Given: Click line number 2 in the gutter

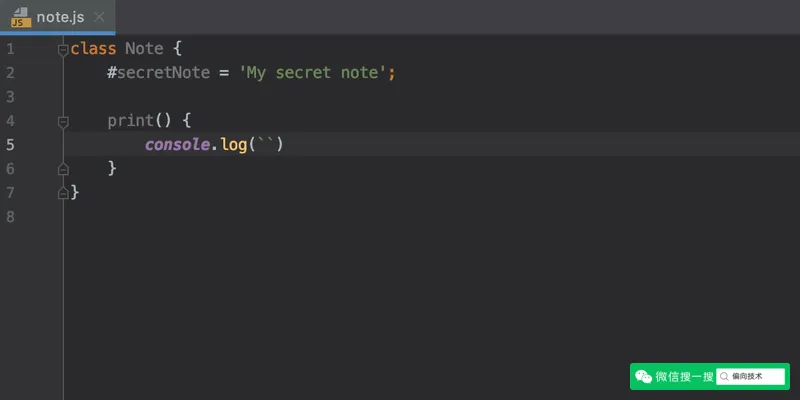Looking at the screenshot, I should (x=10, y=73).
